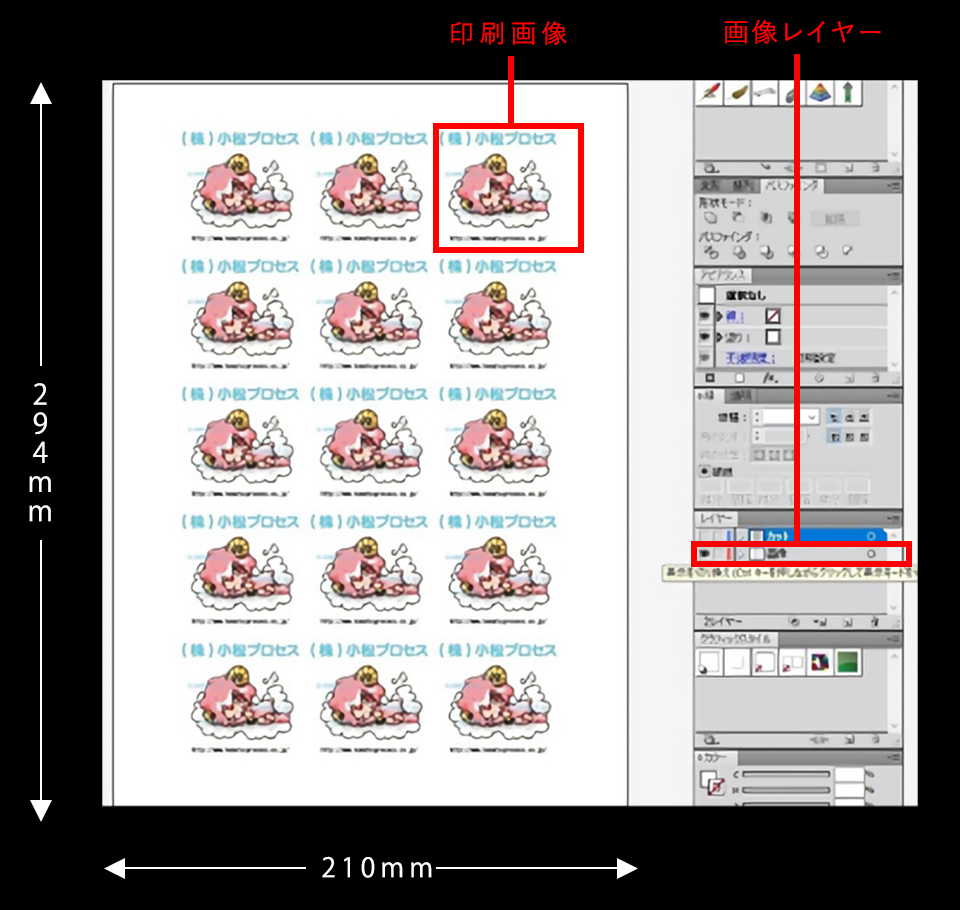Apply the Outline pathfinder
The width and height of the screenshot is (960, 910).
pos(821,252)
